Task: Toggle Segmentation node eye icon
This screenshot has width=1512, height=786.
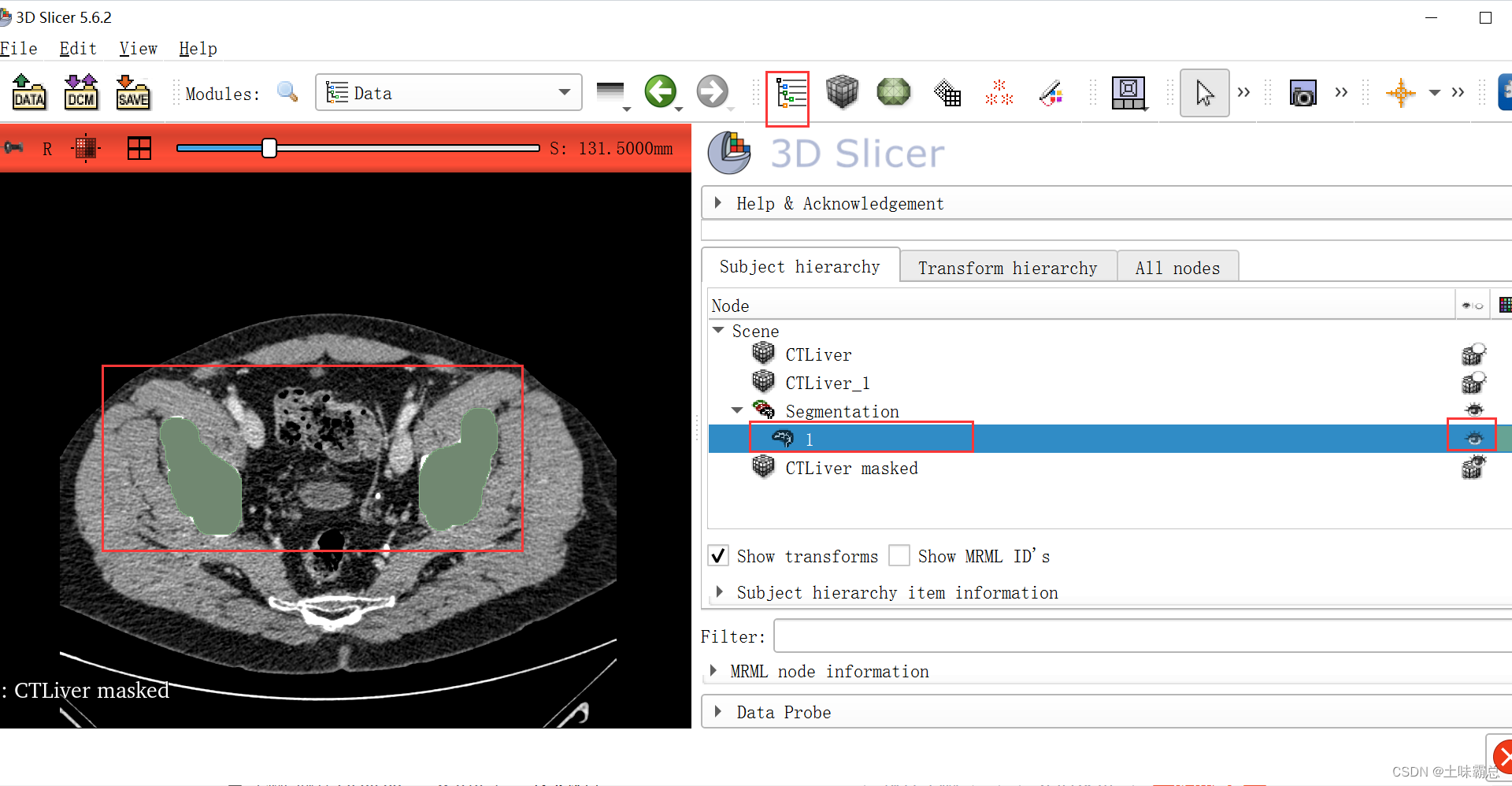Action: 1474,410
